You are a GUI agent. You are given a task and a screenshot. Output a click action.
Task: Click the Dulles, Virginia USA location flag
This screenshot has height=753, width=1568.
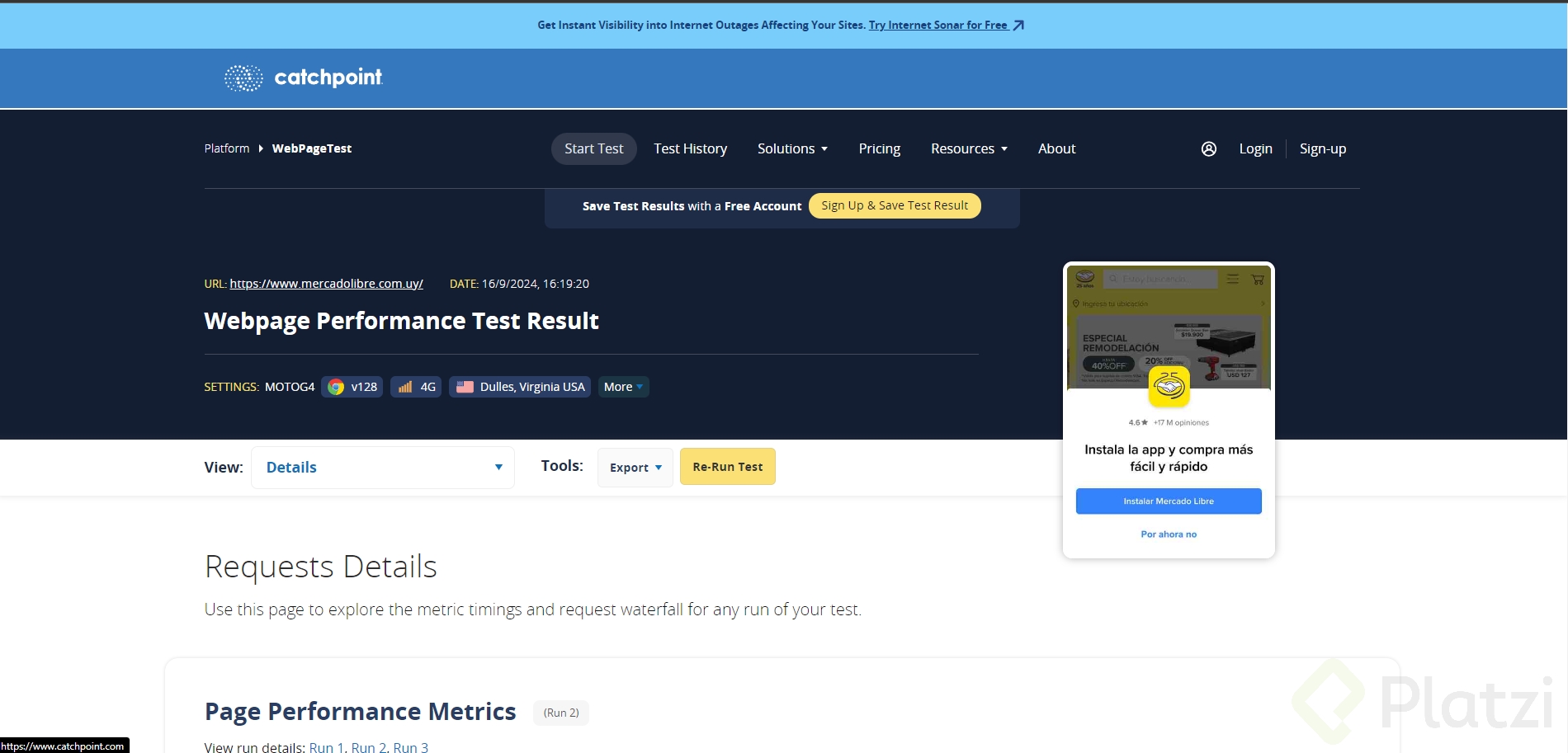click(x=465, y=387)
